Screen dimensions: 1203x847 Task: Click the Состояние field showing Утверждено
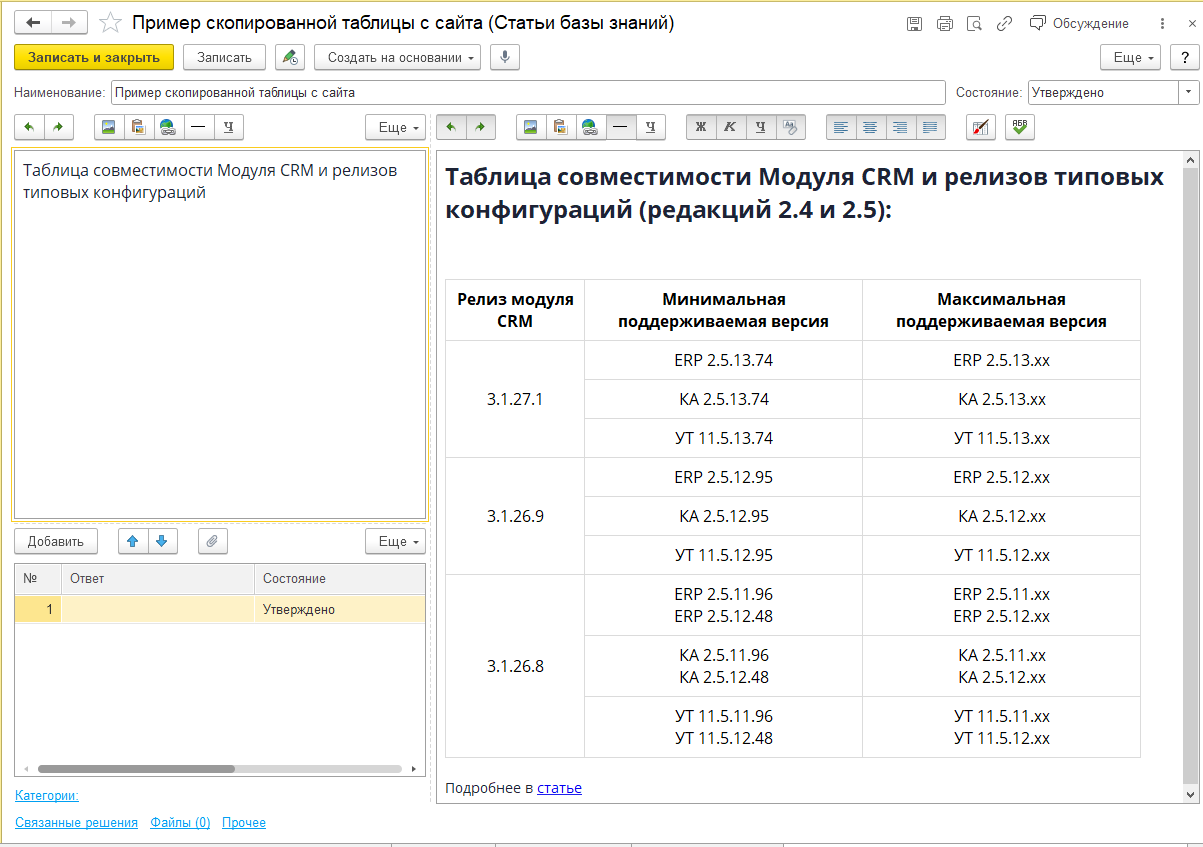click(x=1103, y=92)
